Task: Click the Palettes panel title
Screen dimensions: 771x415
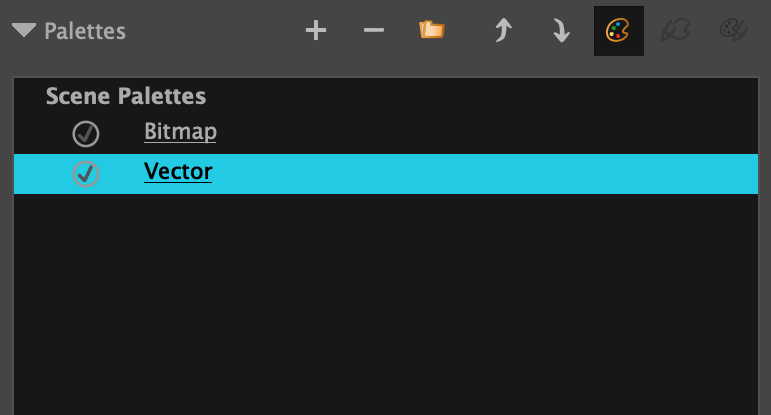Action: [85, 31]
